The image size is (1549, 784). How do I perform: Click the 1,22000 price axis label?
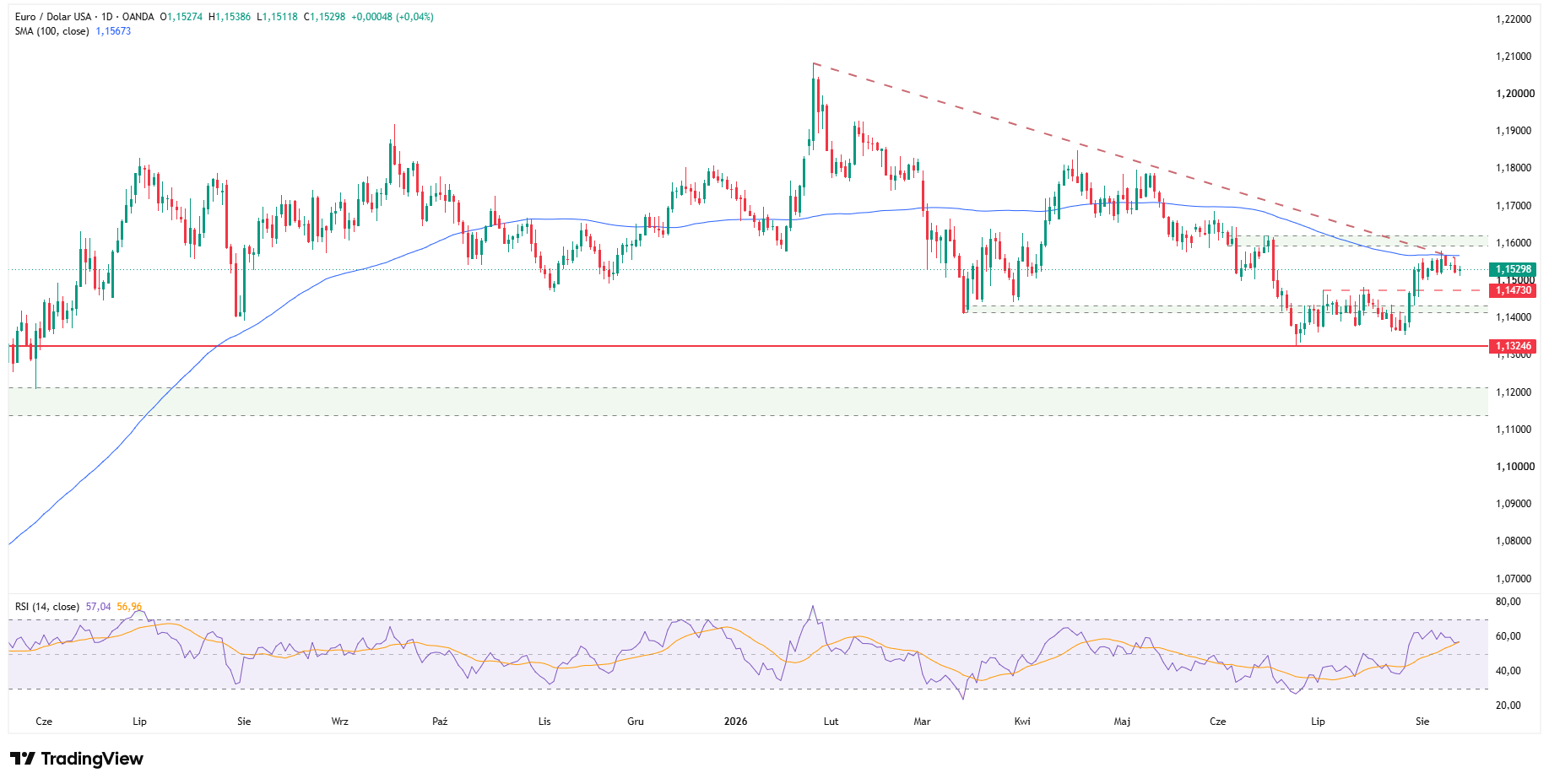1514,19
